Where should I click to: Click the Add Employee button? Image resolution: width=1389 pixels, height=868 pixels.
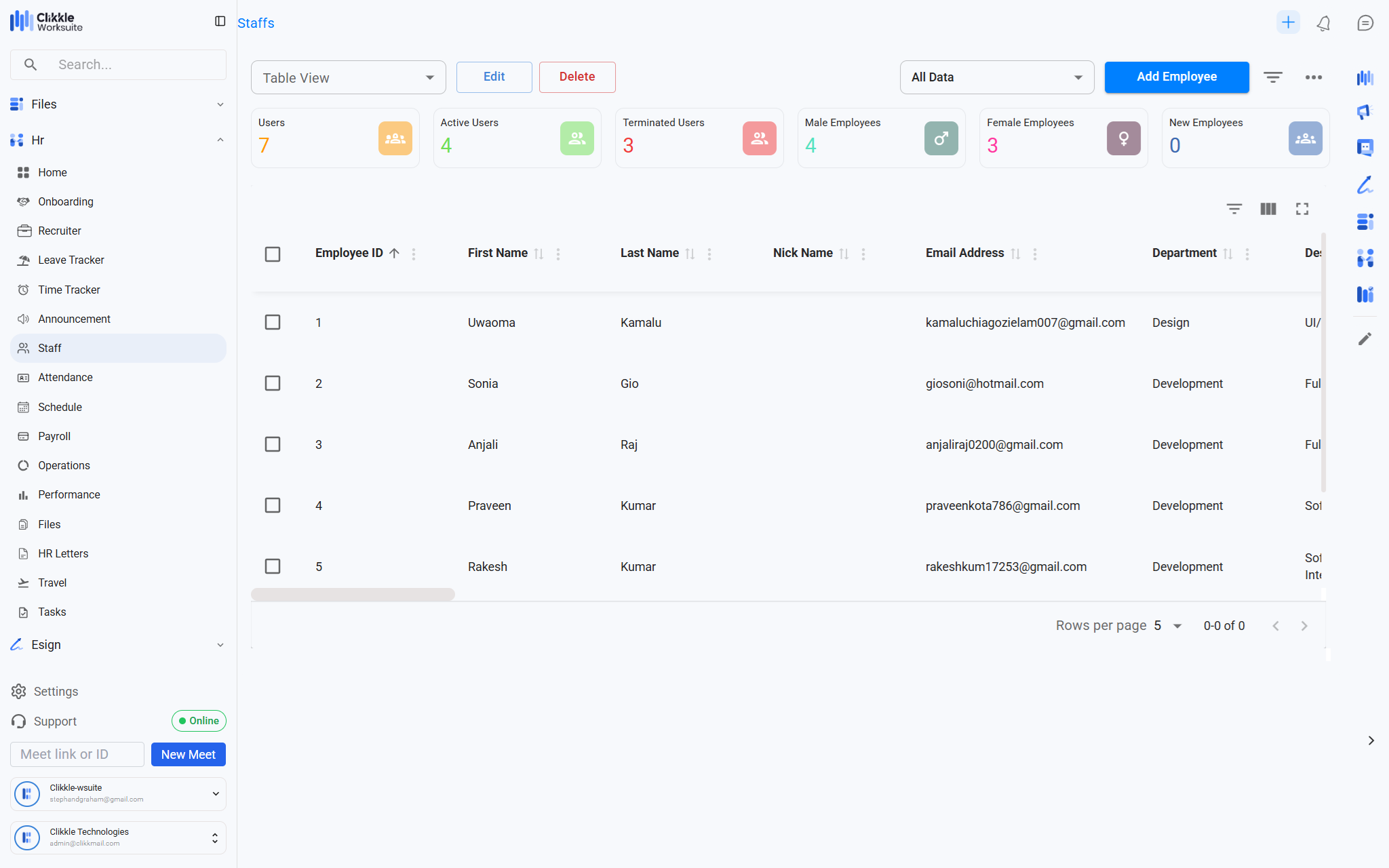tap(1176, 77)
